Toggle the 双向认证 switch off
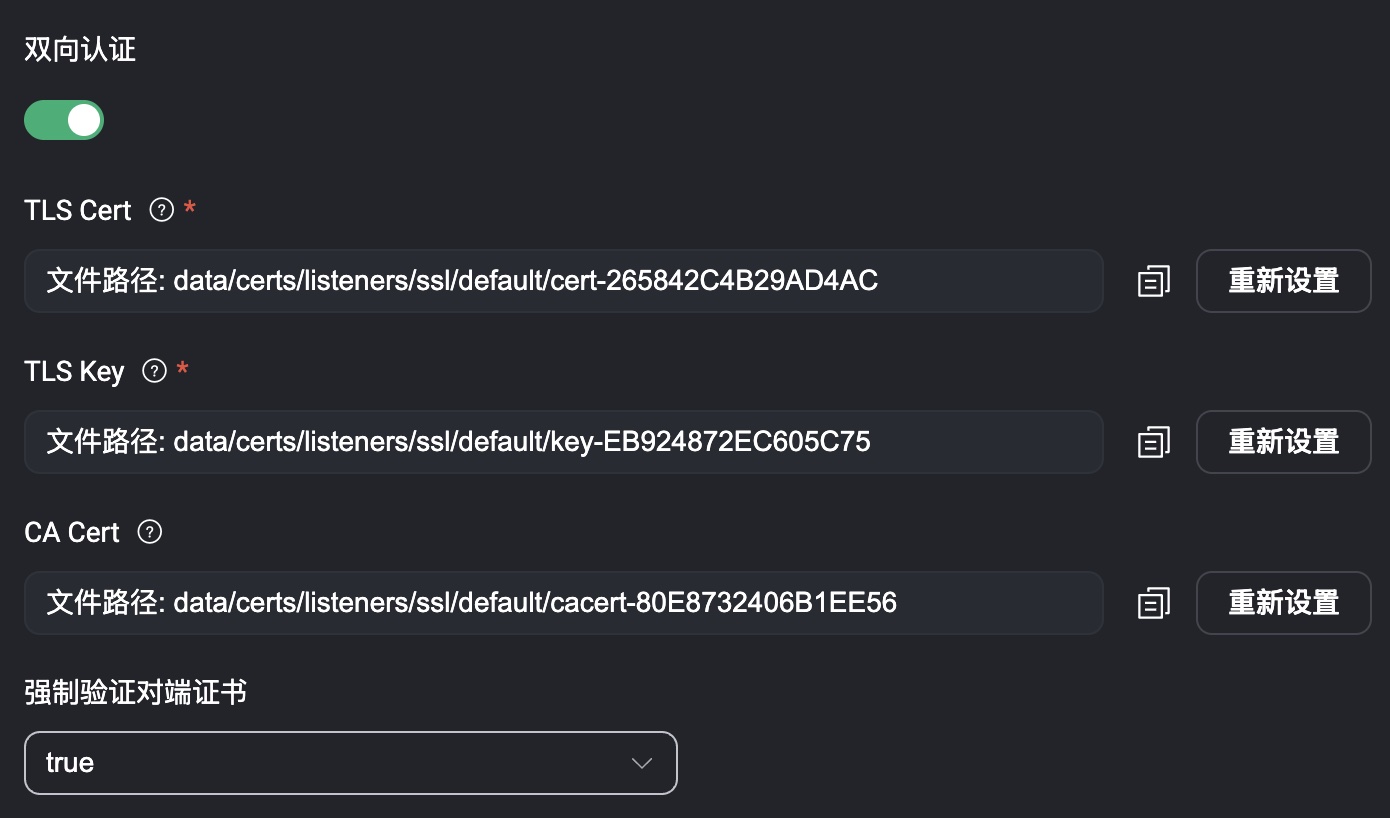Viewport: 1390px width, 818px height. 64,120
